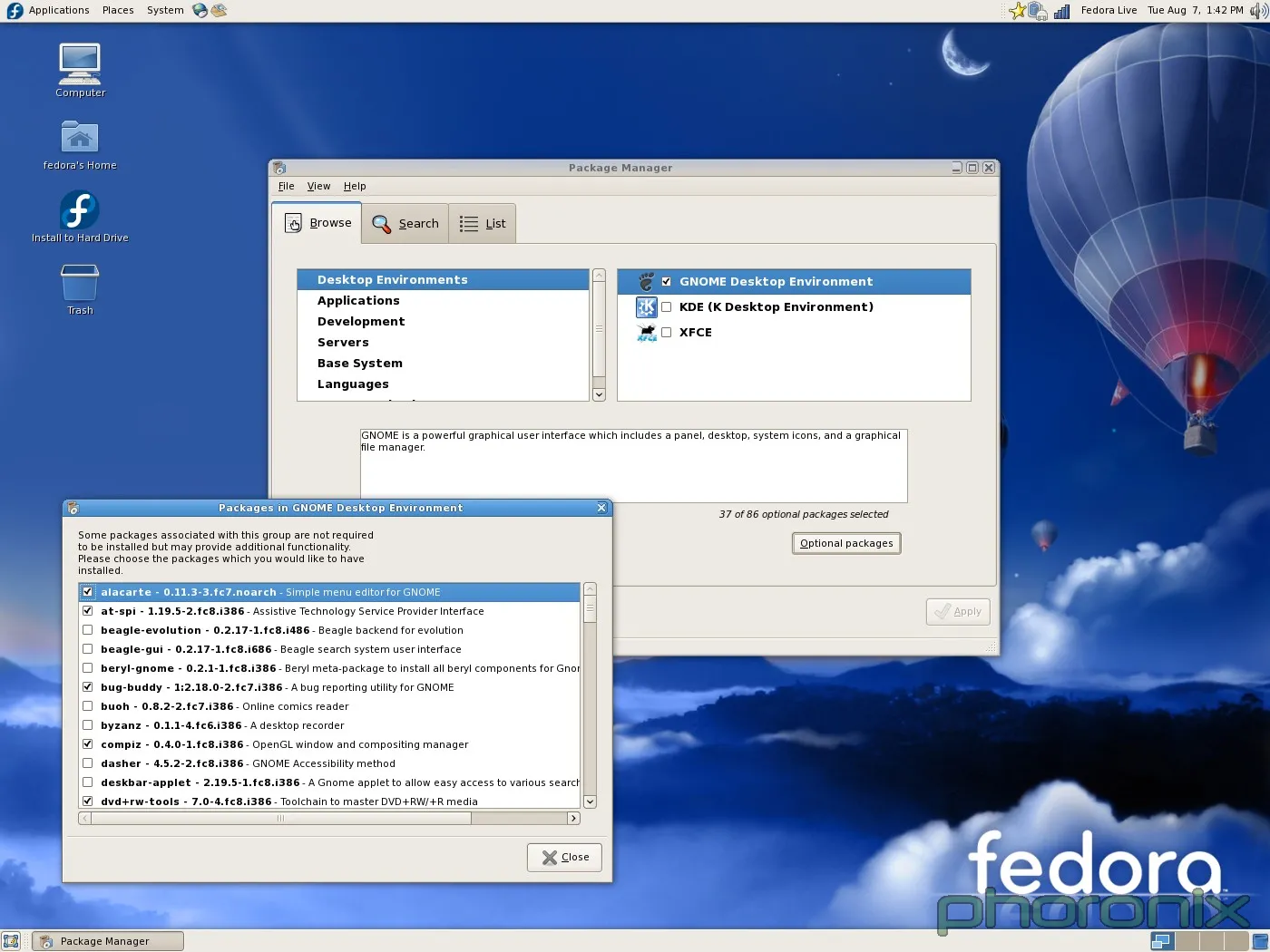The height and width of the screenshot is (952, 1270).
Task: Uncheck the alacarte package checkbox
Action: tap(87, 592)
